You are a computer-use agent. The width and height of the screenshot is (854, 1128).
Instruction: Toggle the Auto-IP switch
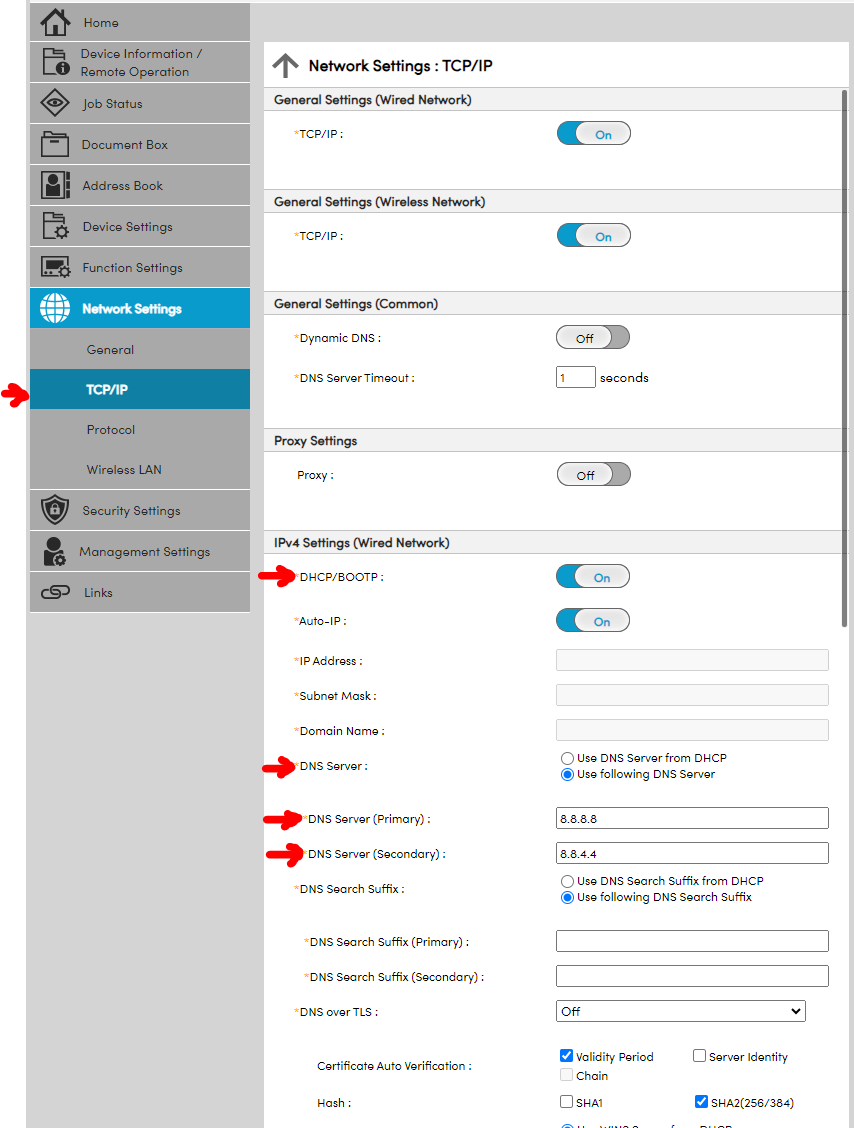click(593, 621)
